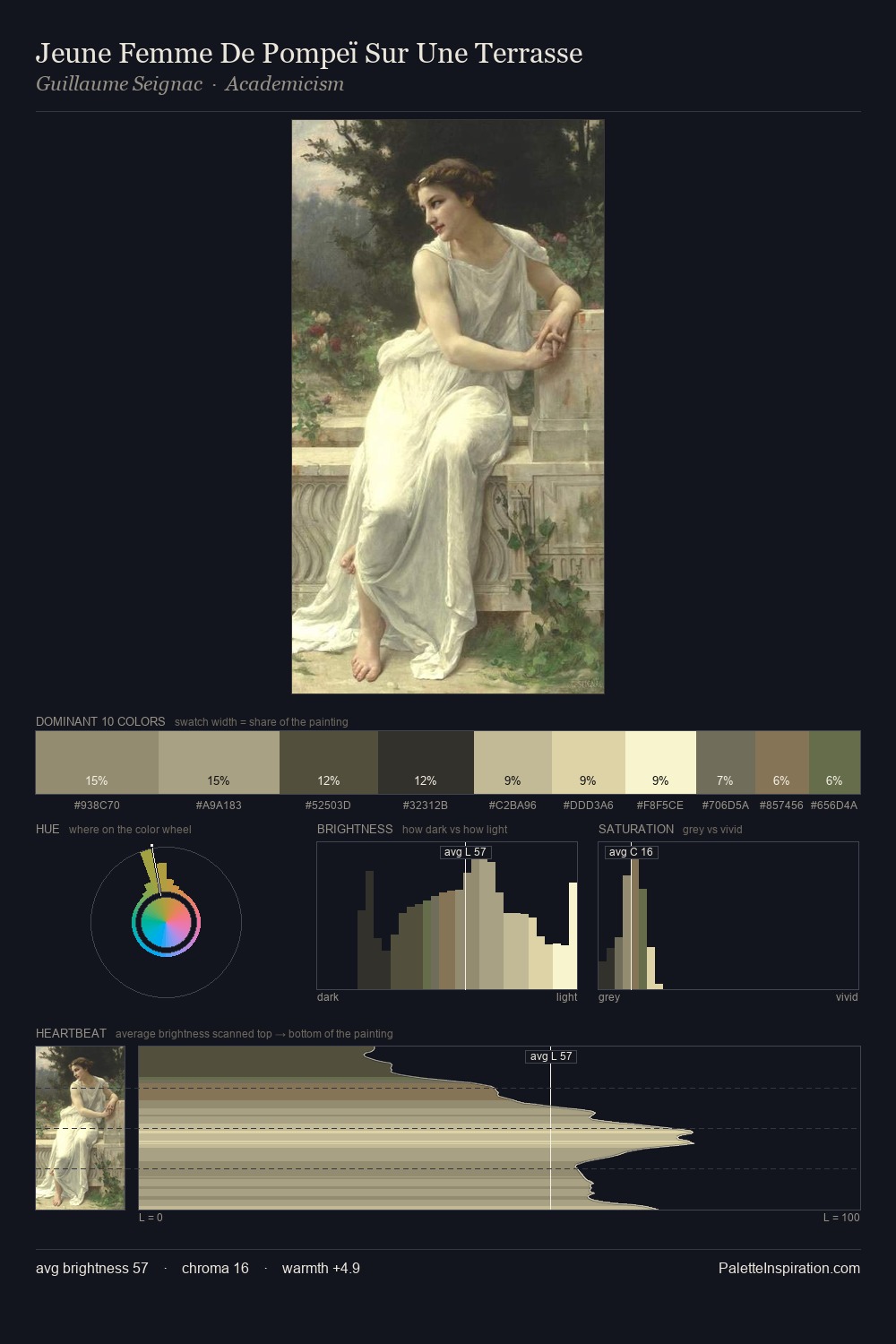Image resolution: width=896 pixels, height=1344 pixels.
Task: Click hex code #F8F5CE text
Action: [660, 806]
